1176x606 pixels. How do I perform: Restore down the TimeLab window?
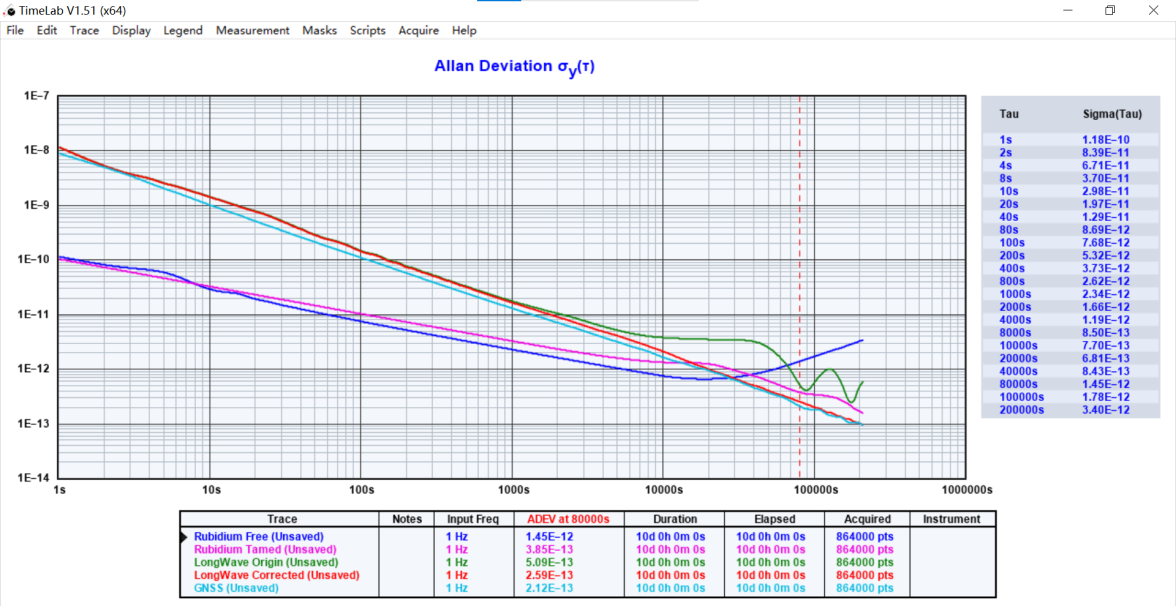pyautogui.click(x=1109, y=10)
